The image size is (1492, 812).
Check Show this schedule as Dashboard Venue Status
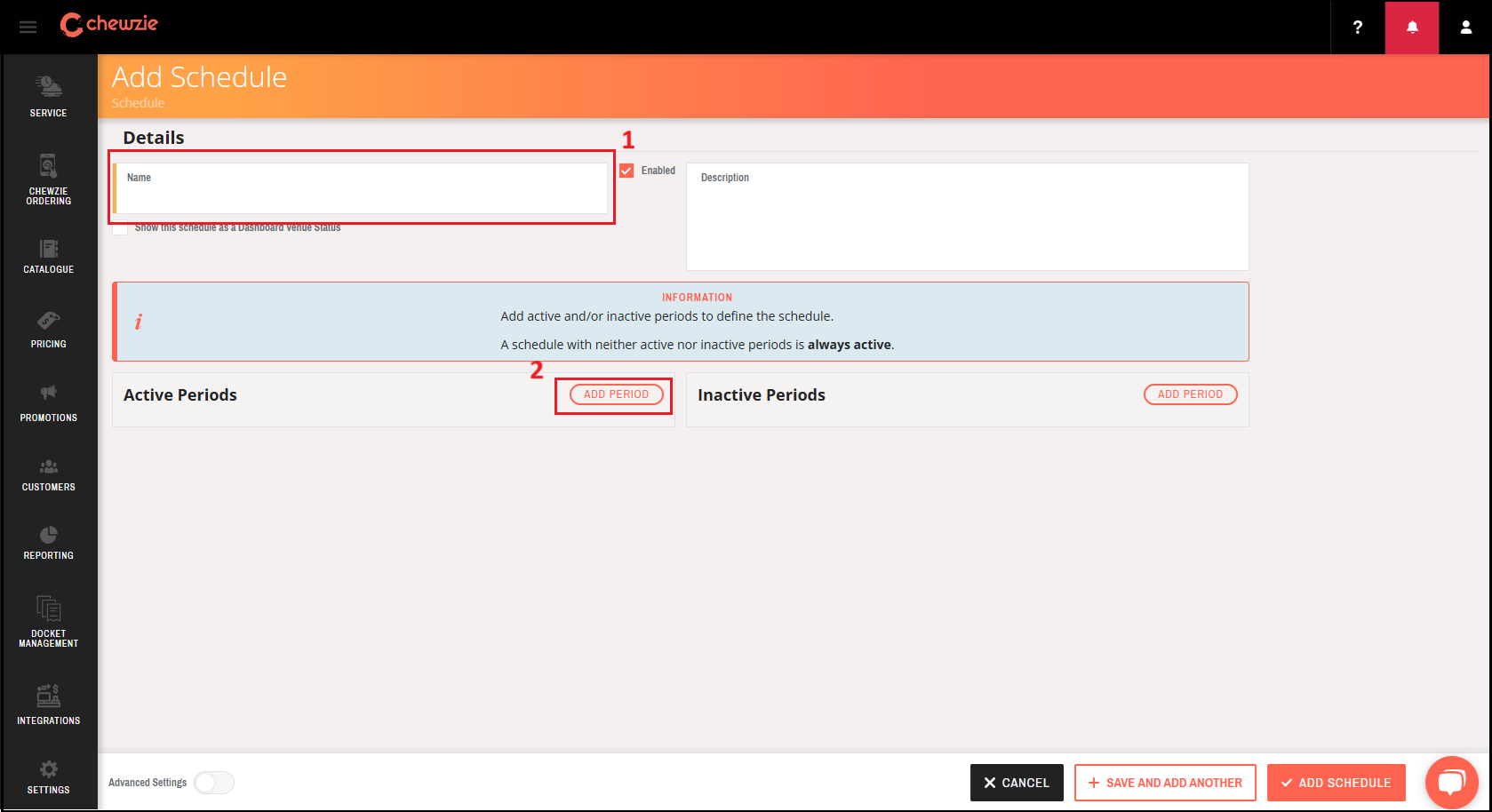pyautogui.click(x=120, y=227)
